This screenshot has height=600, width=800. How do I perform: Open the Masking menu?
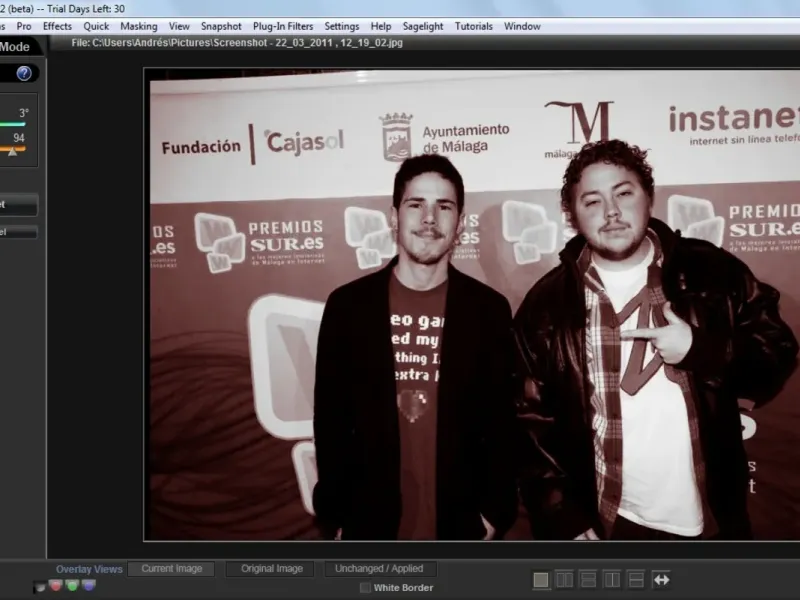click(139, 27)
